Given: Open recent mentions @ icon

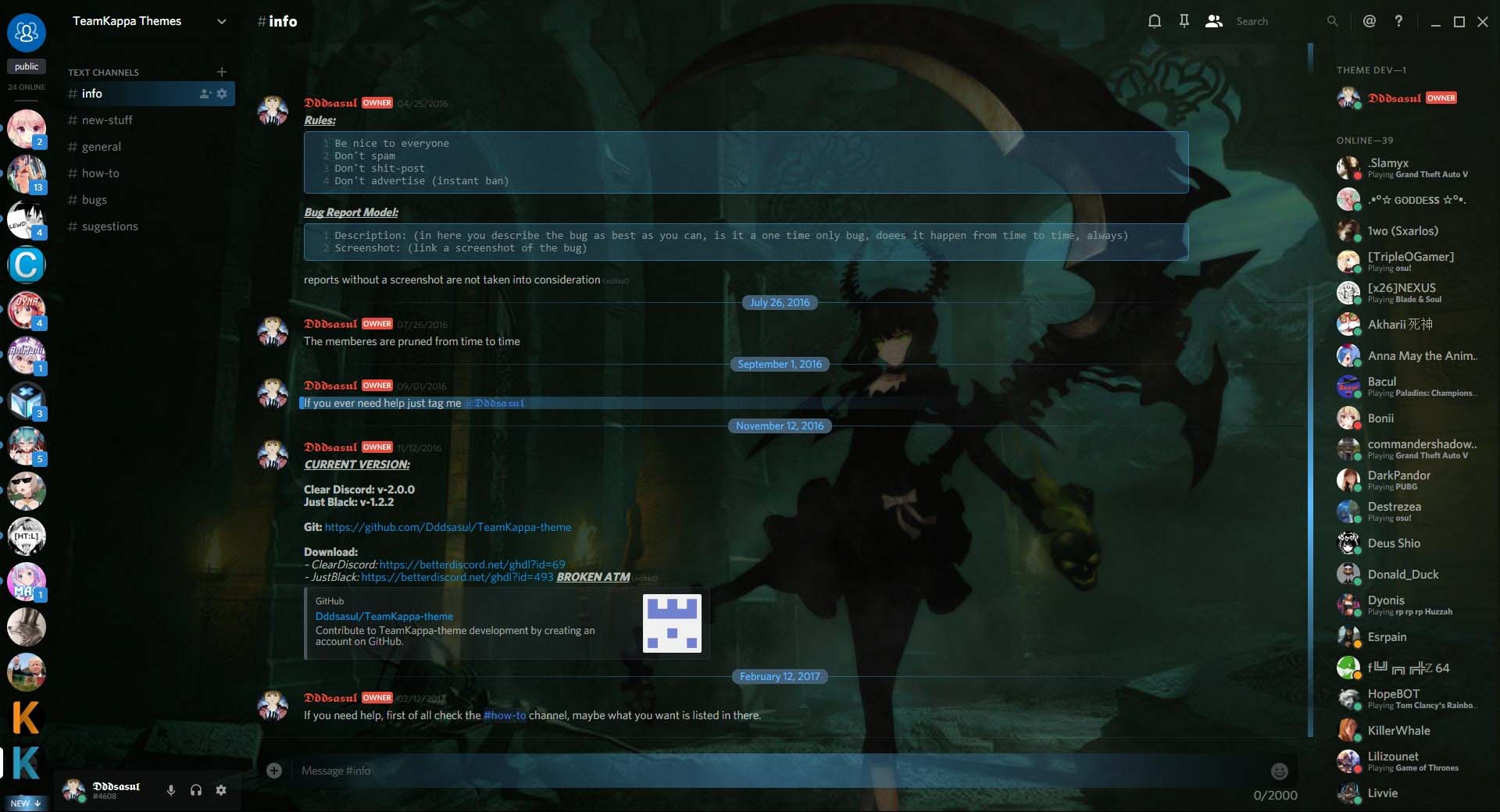Looking at the screenshot, I should [1370, 21].
